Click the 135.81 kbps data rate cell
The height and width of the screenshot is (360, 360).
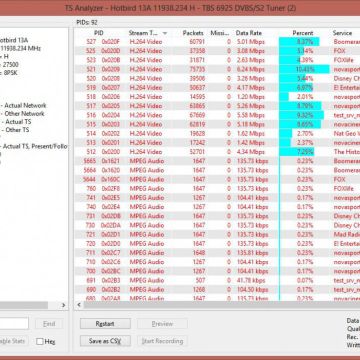pos(253,253)
